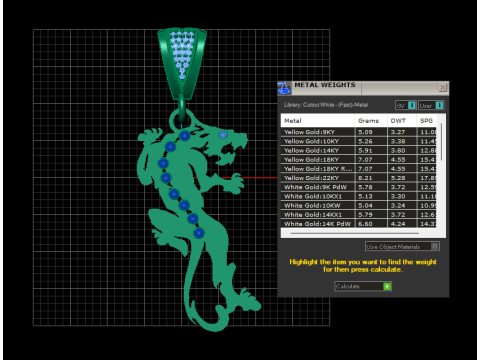Select the dragon's eye gemstone
The image size is (480, 360).
click(223, 135)
